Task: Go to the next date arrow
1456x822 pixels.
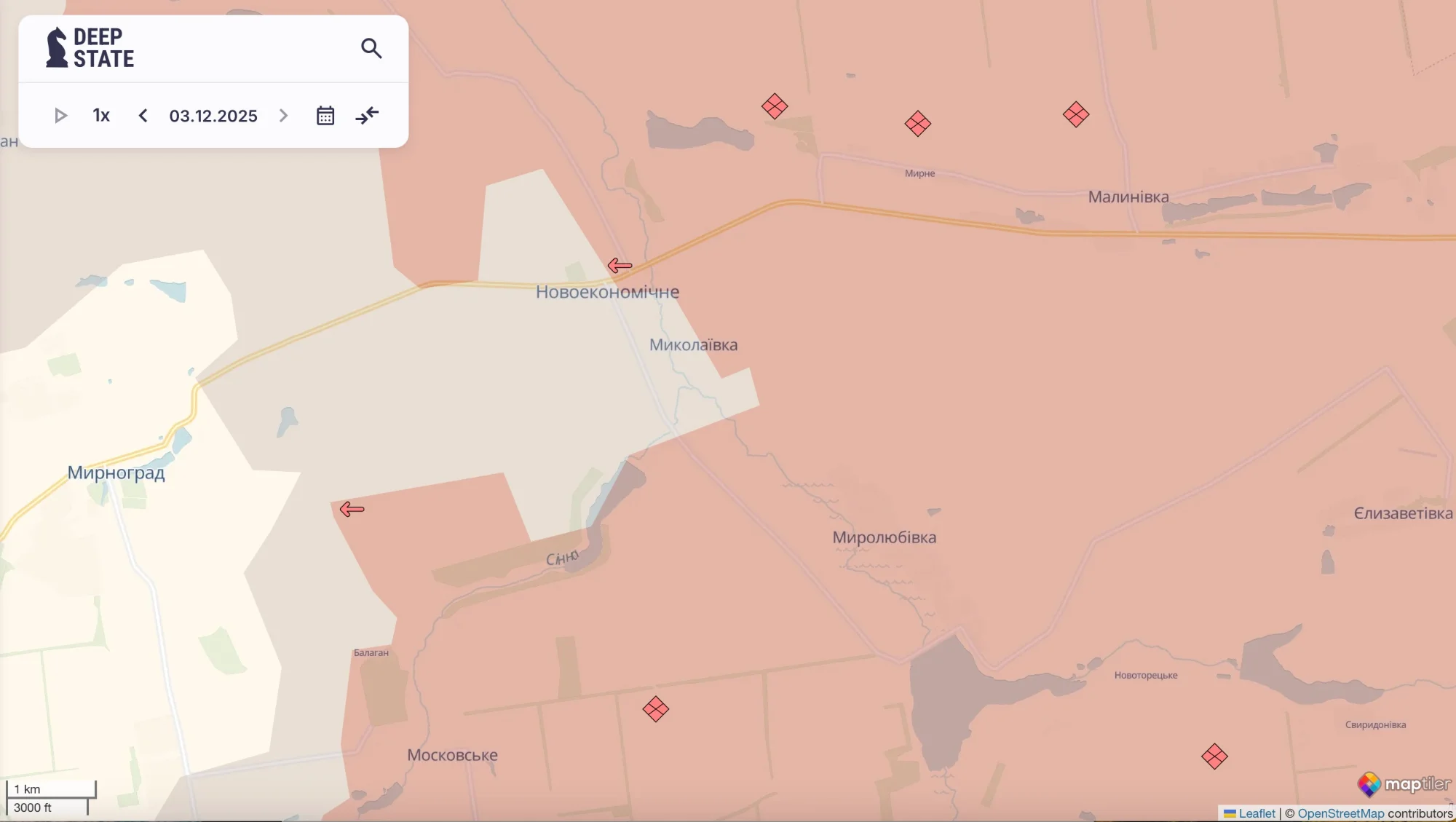Action: pos(284,116)
